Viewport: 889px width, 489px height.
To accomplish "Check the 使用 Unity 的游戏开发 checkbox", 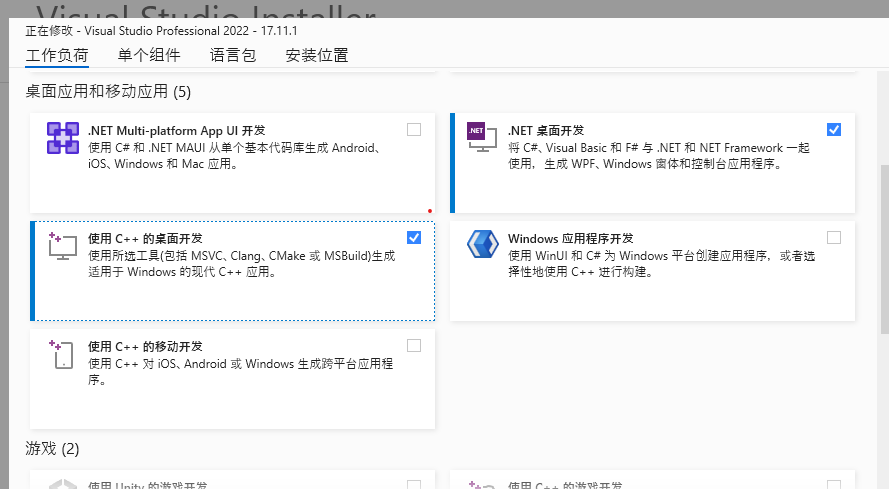I will pos(414,484).
